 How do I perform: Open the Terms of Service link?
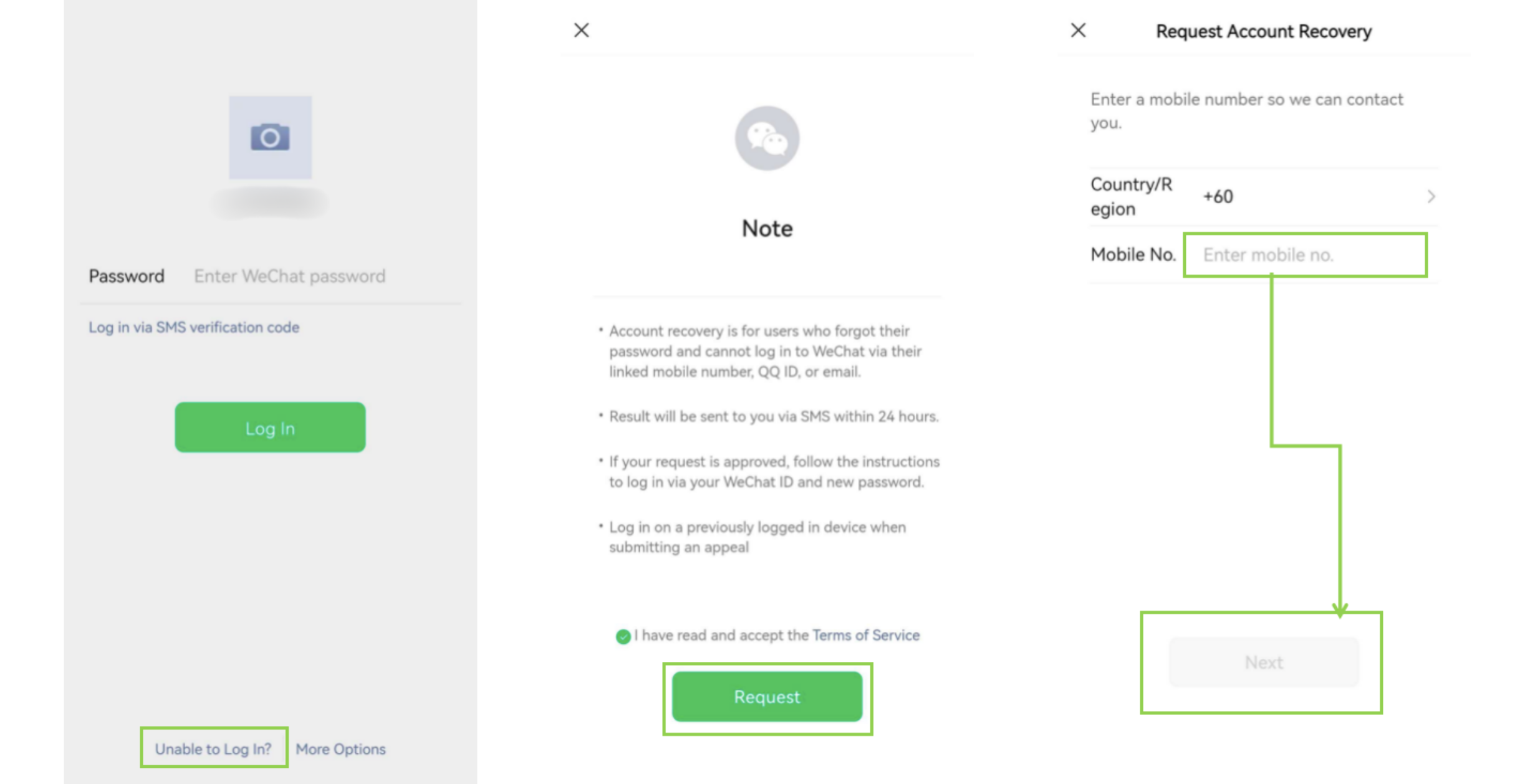(x=865, y=635)
